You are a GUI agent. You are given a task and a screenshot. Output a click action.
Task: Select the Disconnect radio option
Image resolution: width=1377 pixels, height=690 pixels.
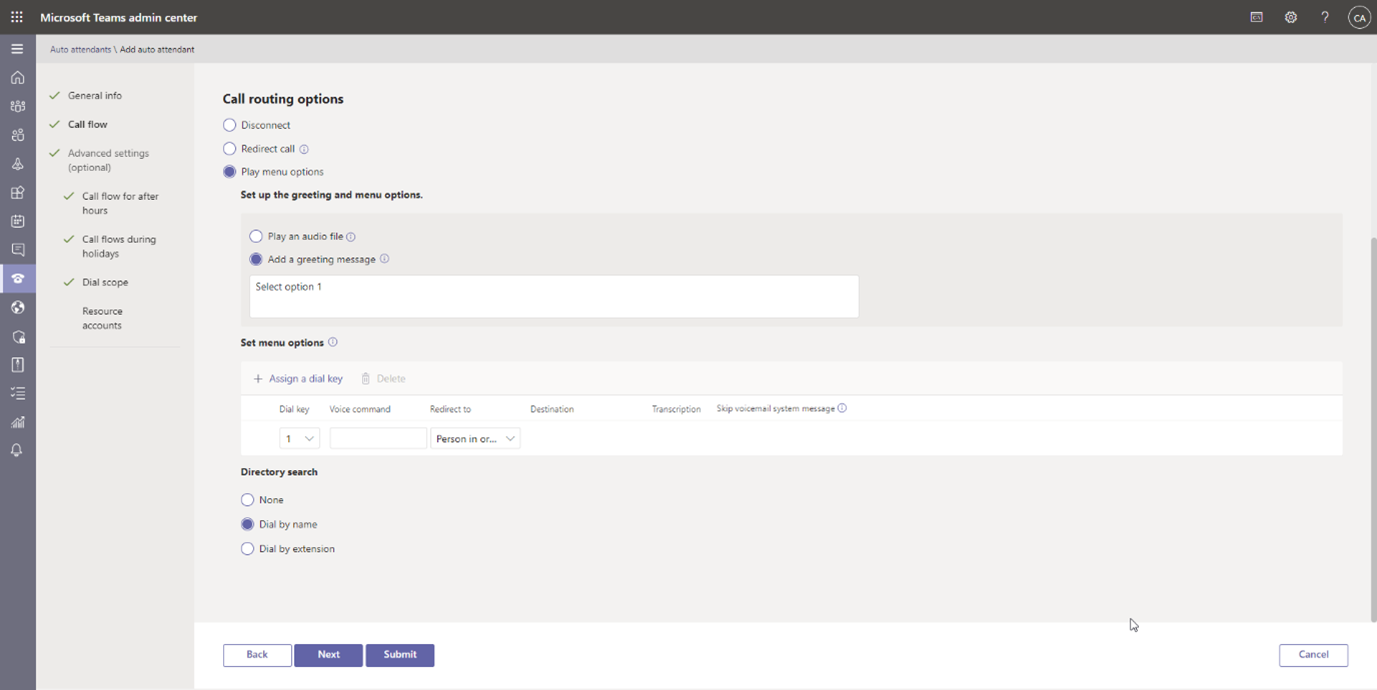click(x=230, y=125)
